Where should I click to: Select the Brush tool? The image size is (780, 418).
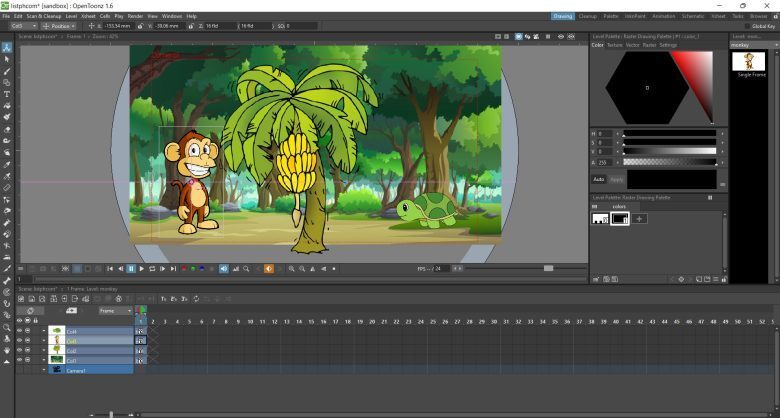click(7, 71)
